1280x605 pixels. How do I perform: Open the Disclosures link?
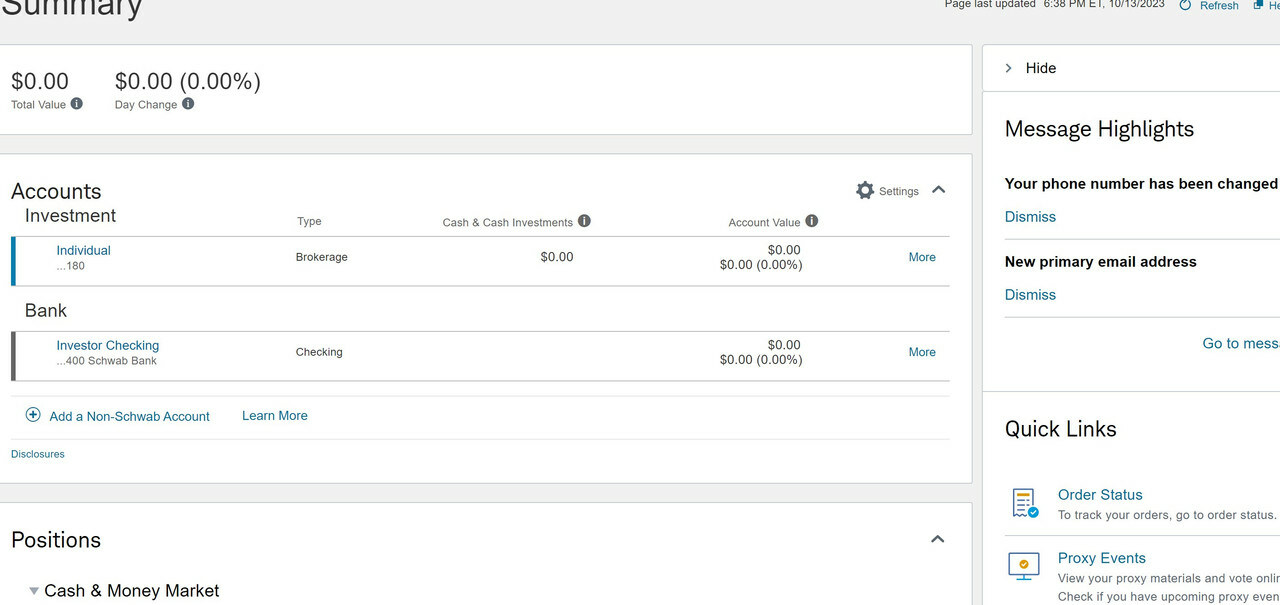pyautogui.click(x=38, y=454)
